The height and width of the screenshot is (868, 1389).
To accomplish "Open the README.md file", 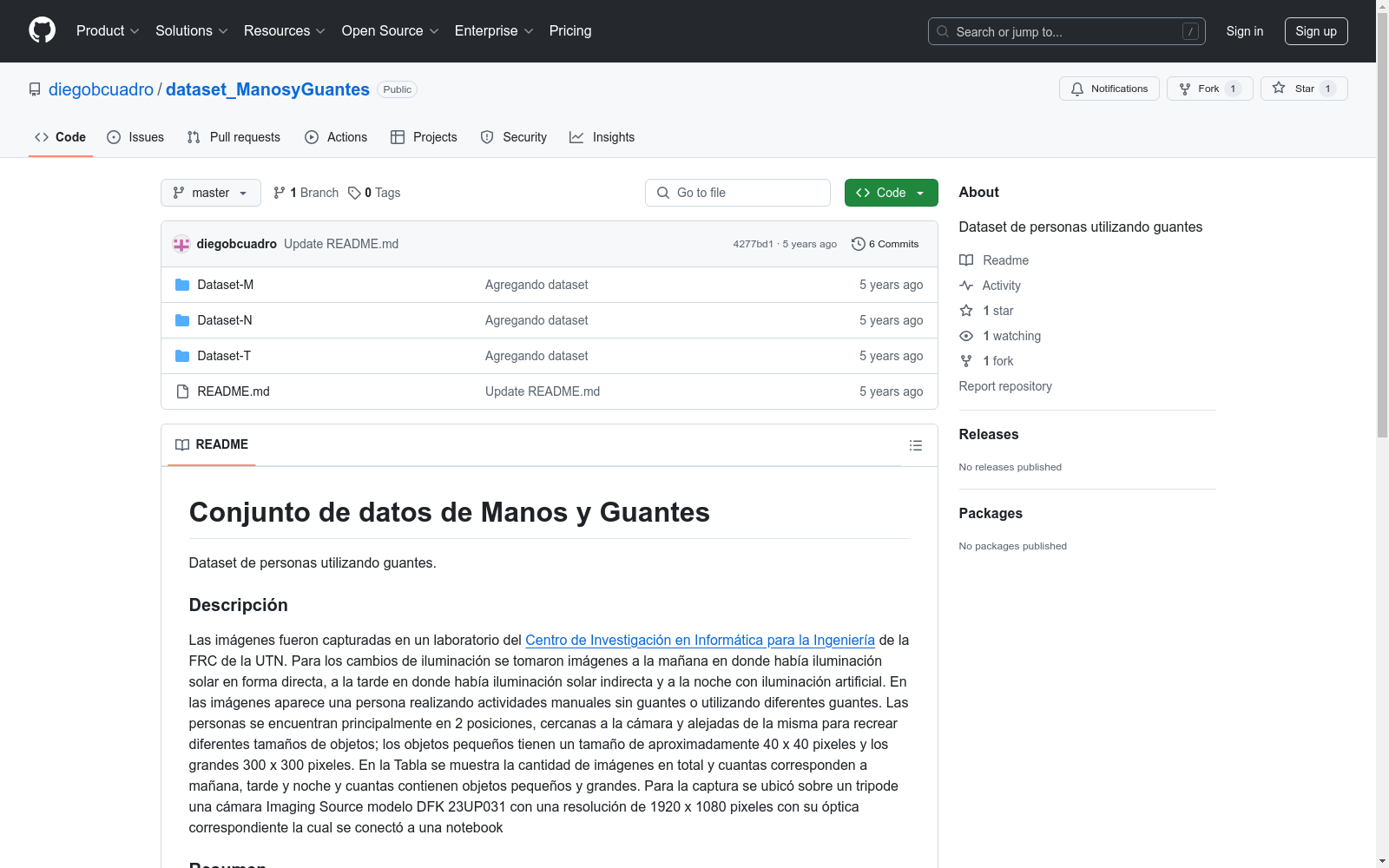I will (234, 391).
